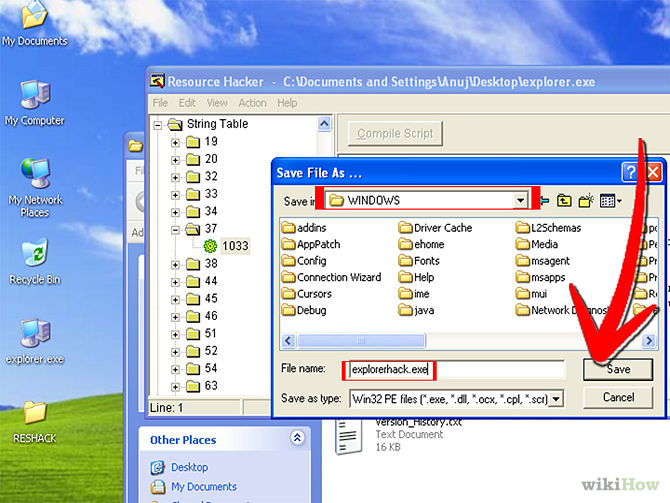The width and height of the screenshot is (670, 503).
Task: Select the L2Schemas folder
Action: pos(548,228)
